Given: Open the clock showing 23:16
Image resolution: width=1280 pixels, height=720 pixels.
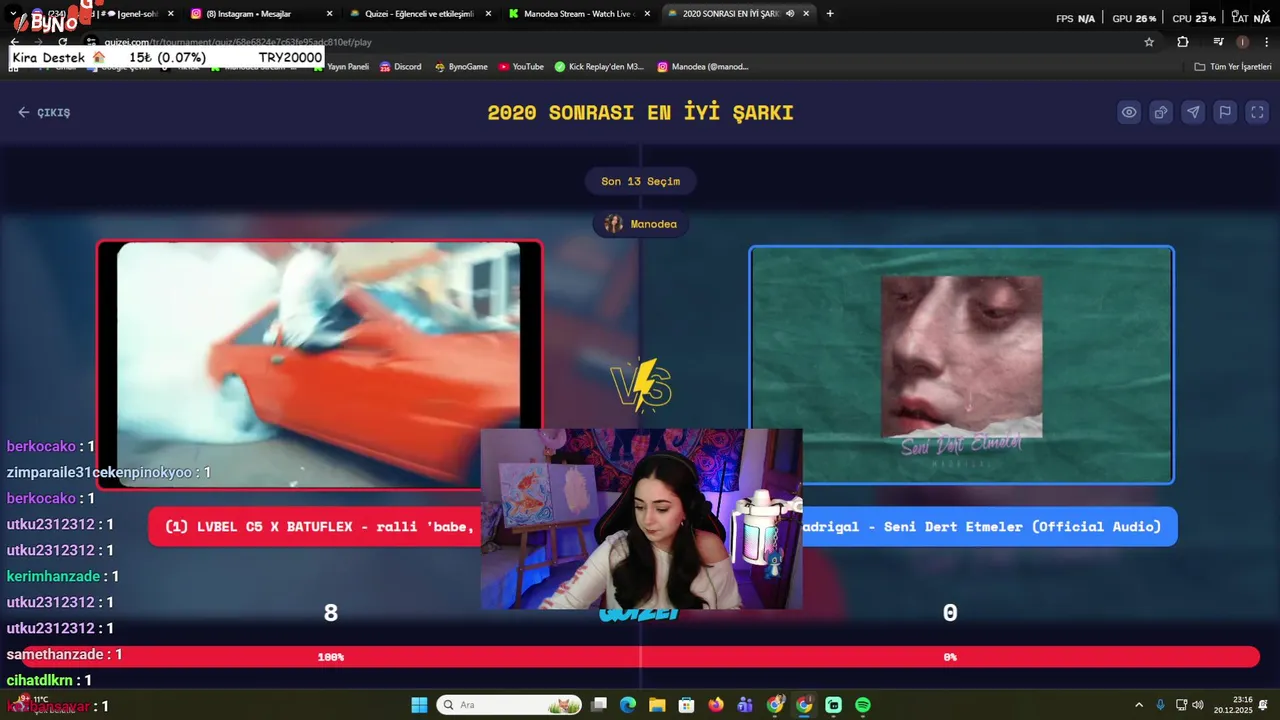Looking at the screenshot, I should 1232,705.
